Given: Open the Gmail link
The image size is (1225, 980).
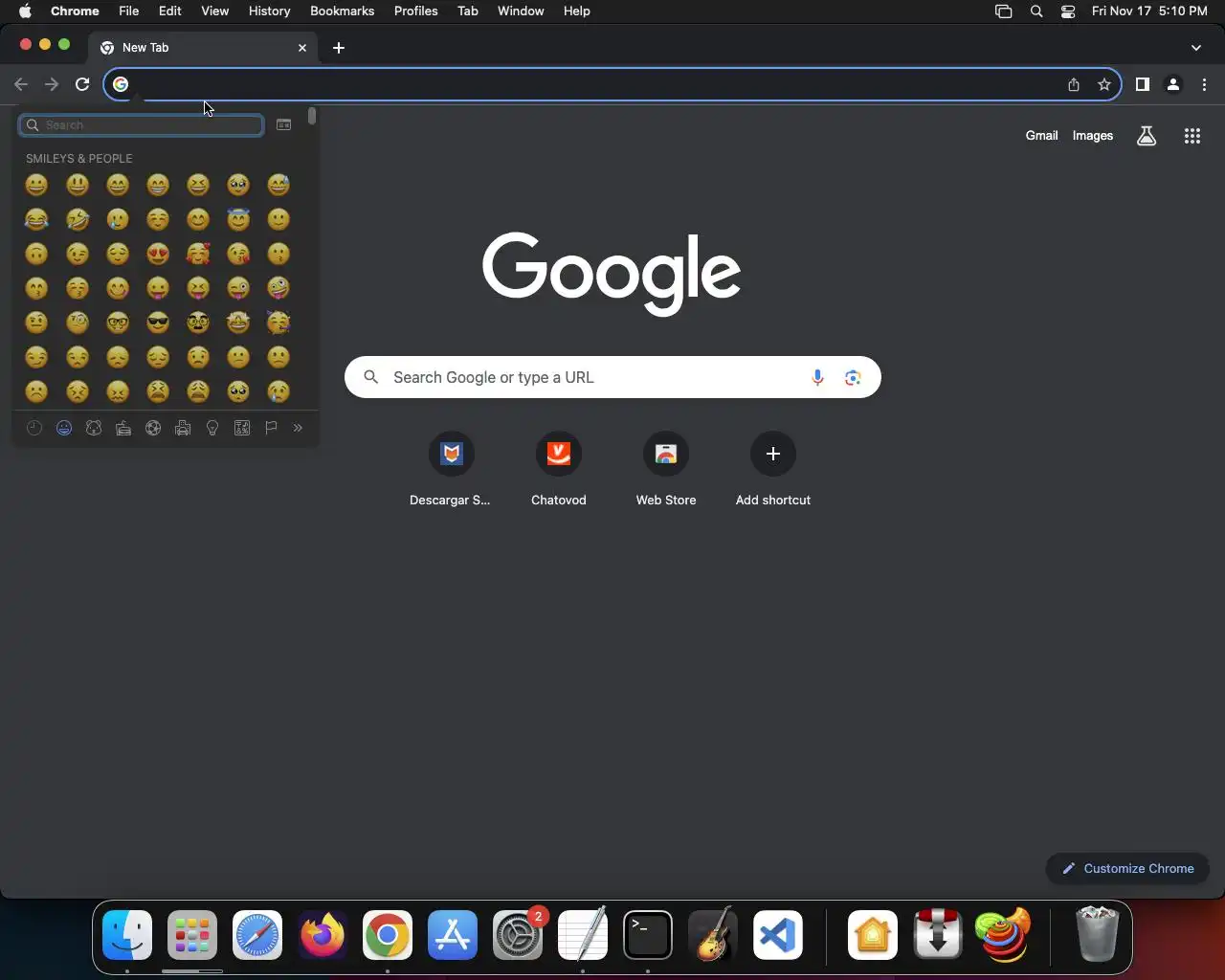Looking at the screenshot, I should coord(1041,136).
